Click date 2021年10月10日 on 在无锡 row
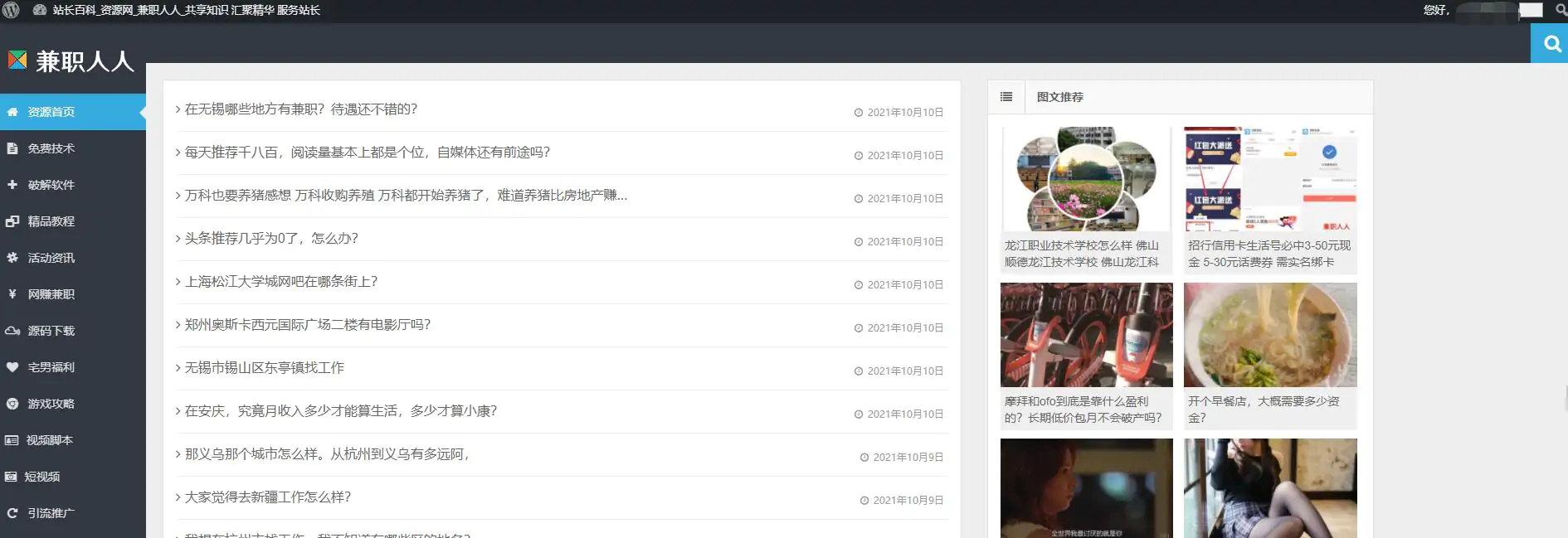The width and height of the screenshot is (1568, 538). click(x=905, y=113)
